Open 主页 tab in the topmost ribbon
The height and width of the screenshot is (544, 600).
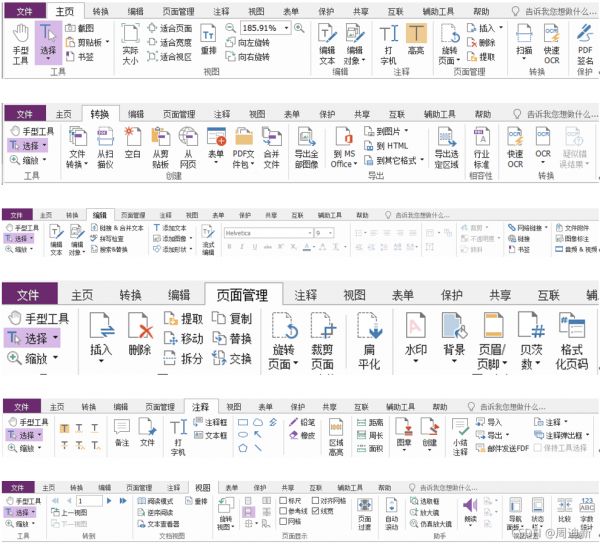[x=65, y=11]
